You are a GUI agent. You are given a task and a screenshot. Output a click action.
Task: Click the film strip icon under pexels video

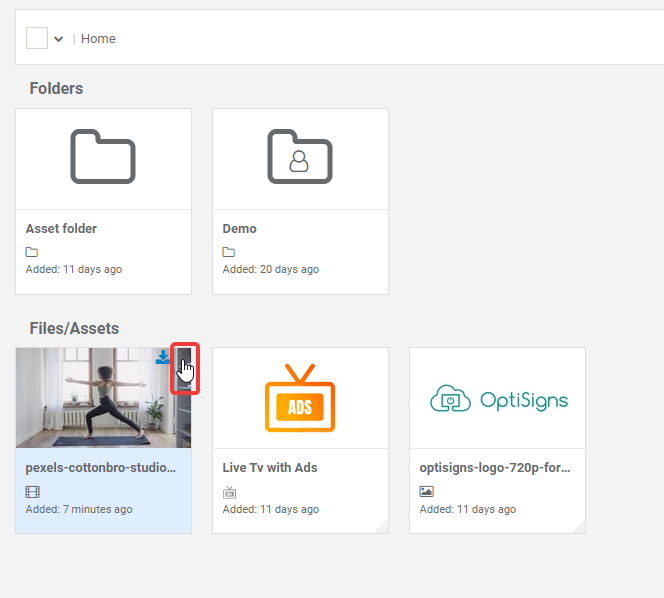tap(33, 492)
